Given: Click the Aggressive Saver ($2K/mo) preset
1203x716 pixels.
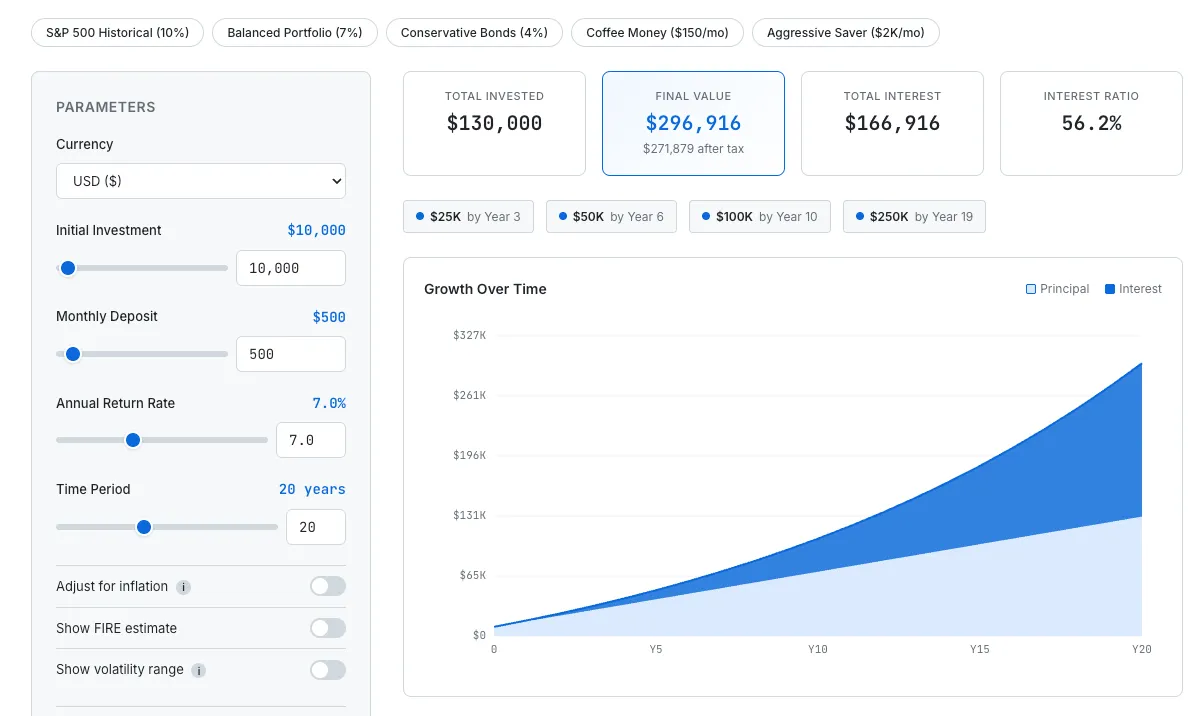Looking at the screenshot, I should point(845,32).
